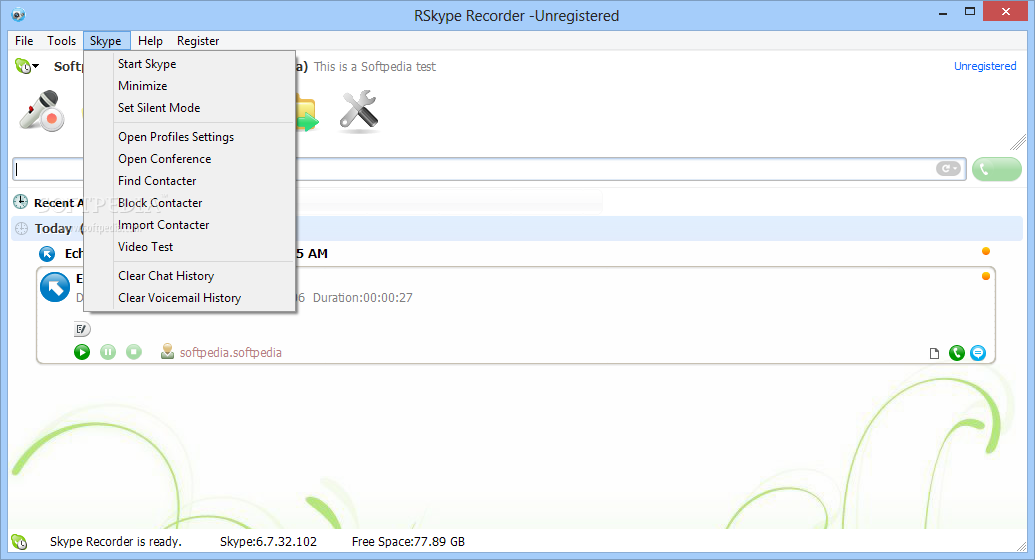The image size is (1035, 560).
Task: Click the orange dot inside the recording card
Action: pyautogui.click(x=985, y=276)
